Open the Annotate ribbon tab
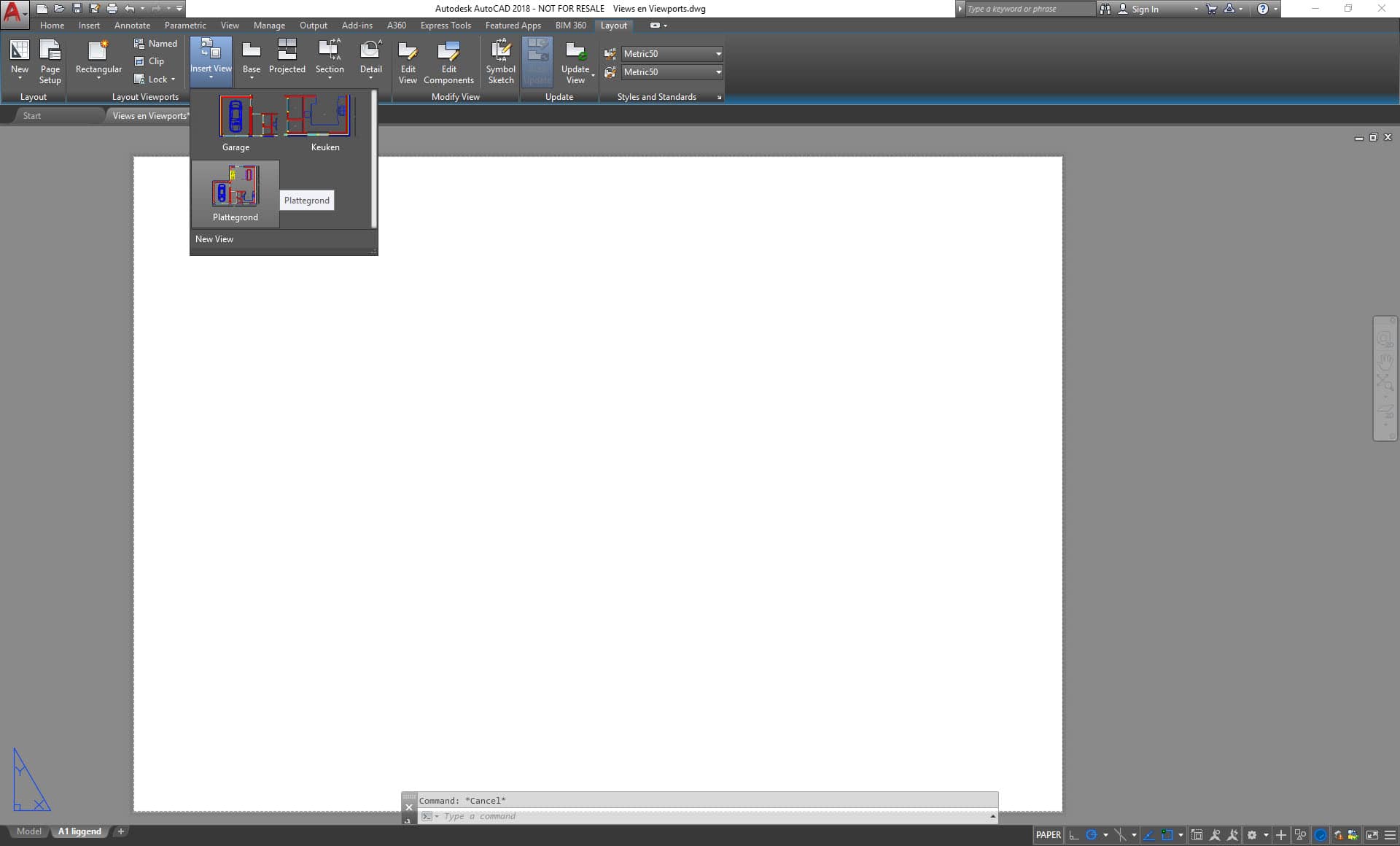The width and height of the screenshot is (1400, 846). 132,26
